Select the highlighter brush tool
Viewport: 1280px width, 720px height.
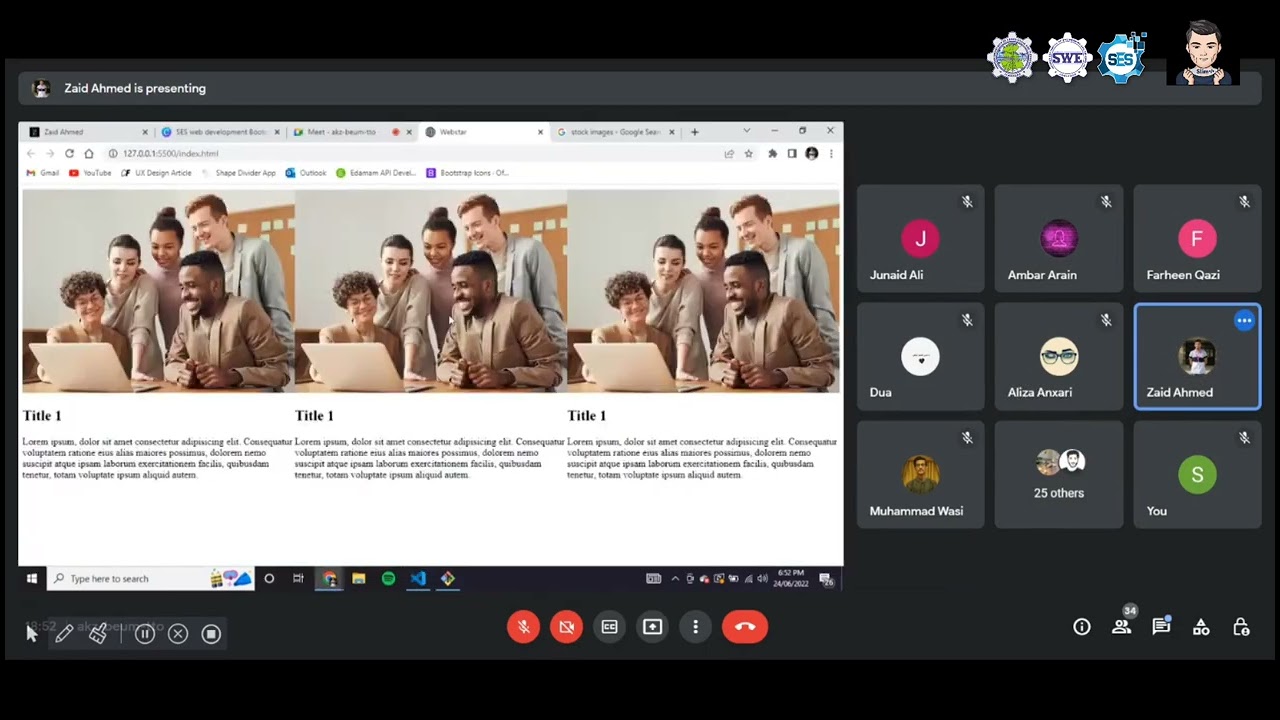pos(98,633)
